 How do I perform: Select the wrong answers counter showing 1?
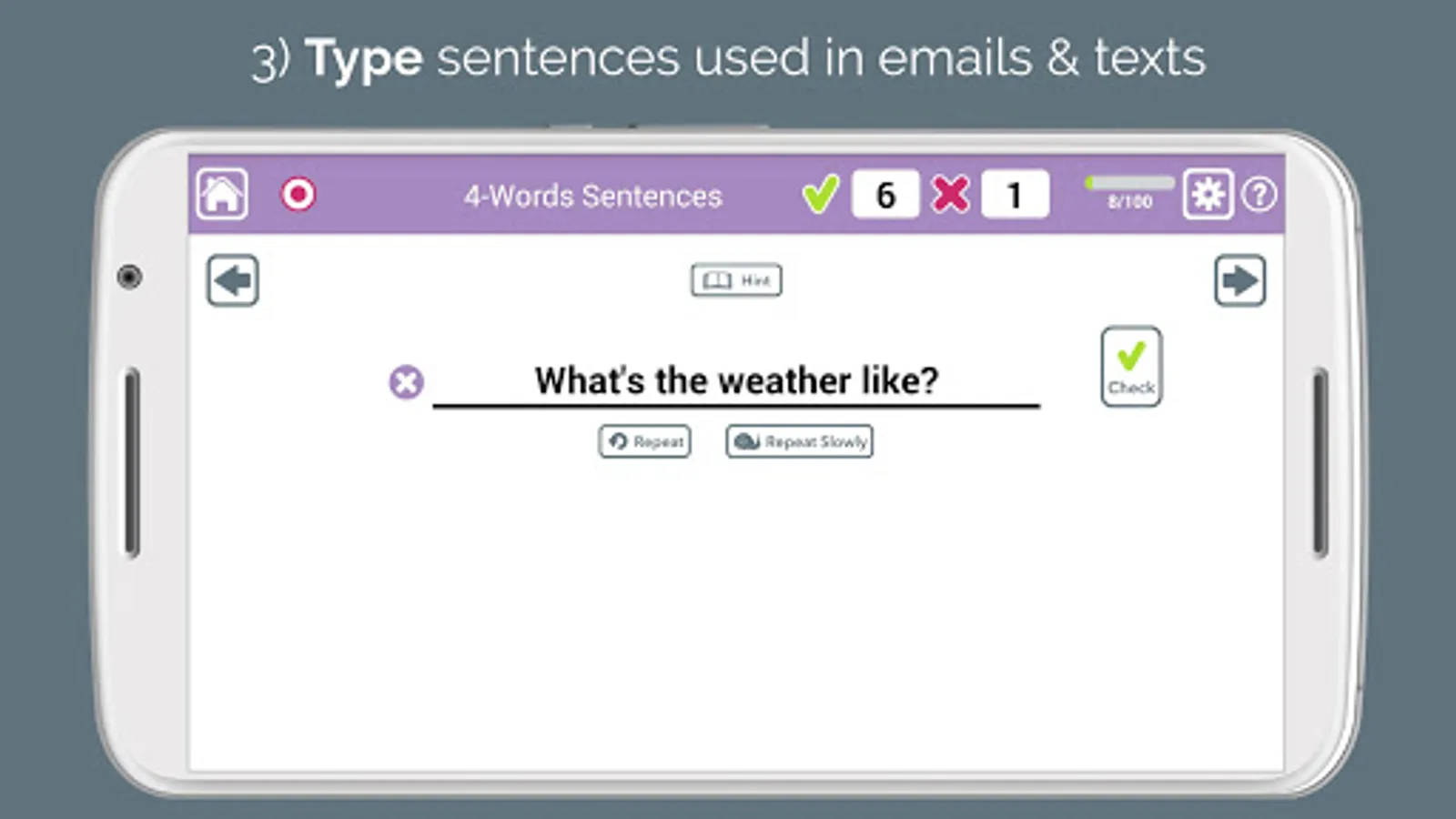[x=1015, y=193]
